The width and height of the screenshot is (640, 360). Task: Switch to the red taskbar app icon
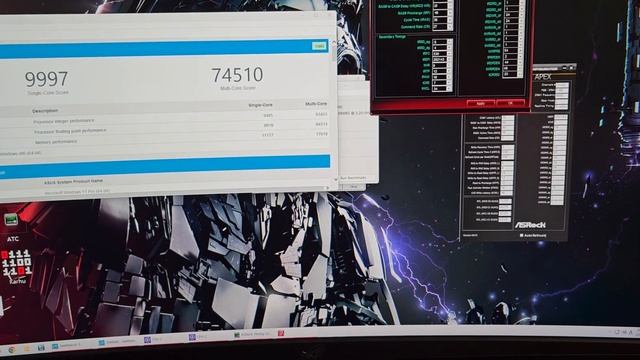pyautogui.click(x=281, y=333)
